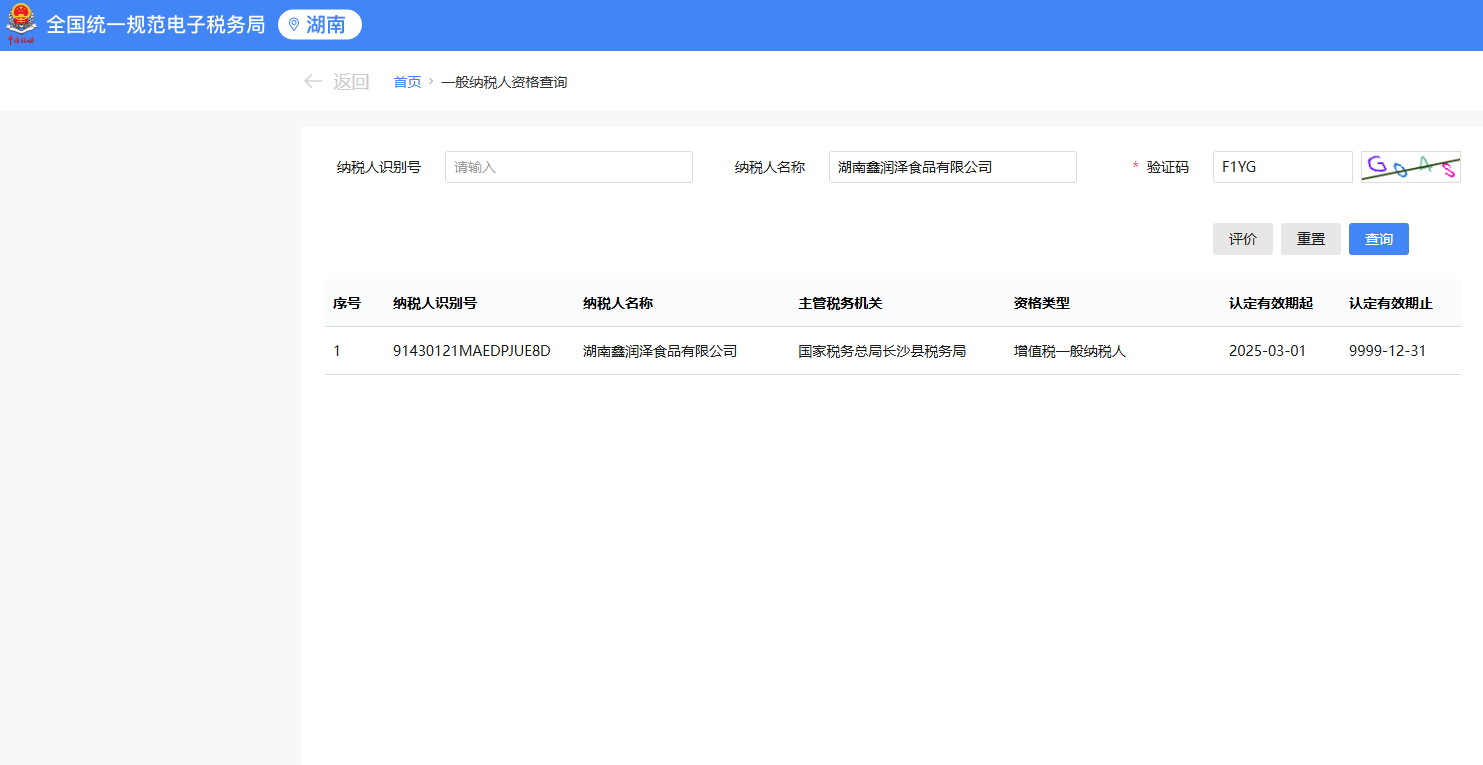
Task: Click the left arrow back icon
Action: coord(313,82)
